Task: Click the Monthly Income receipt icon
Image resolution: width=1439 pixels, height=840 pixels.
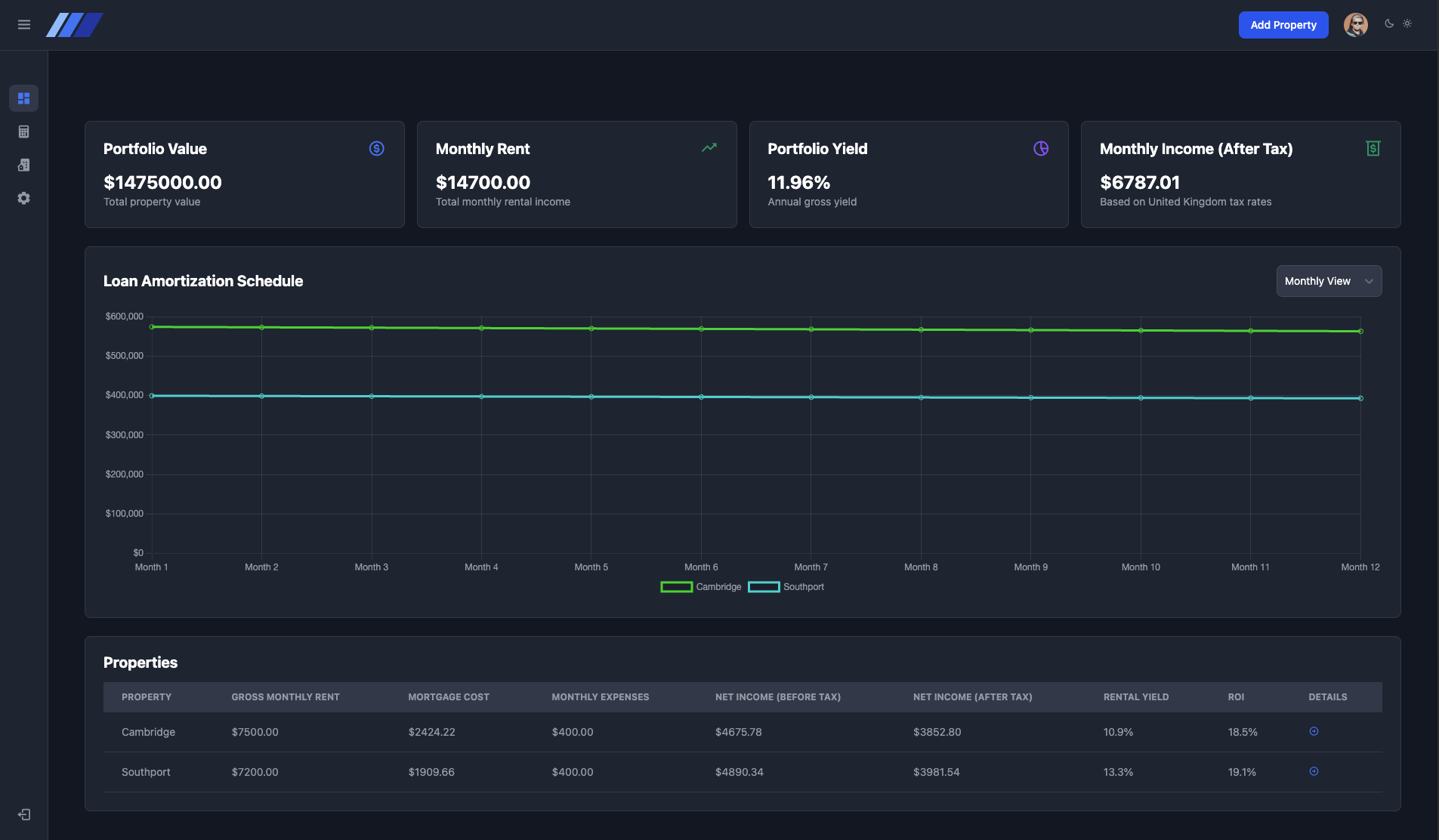Action: tap(1373, 149)
